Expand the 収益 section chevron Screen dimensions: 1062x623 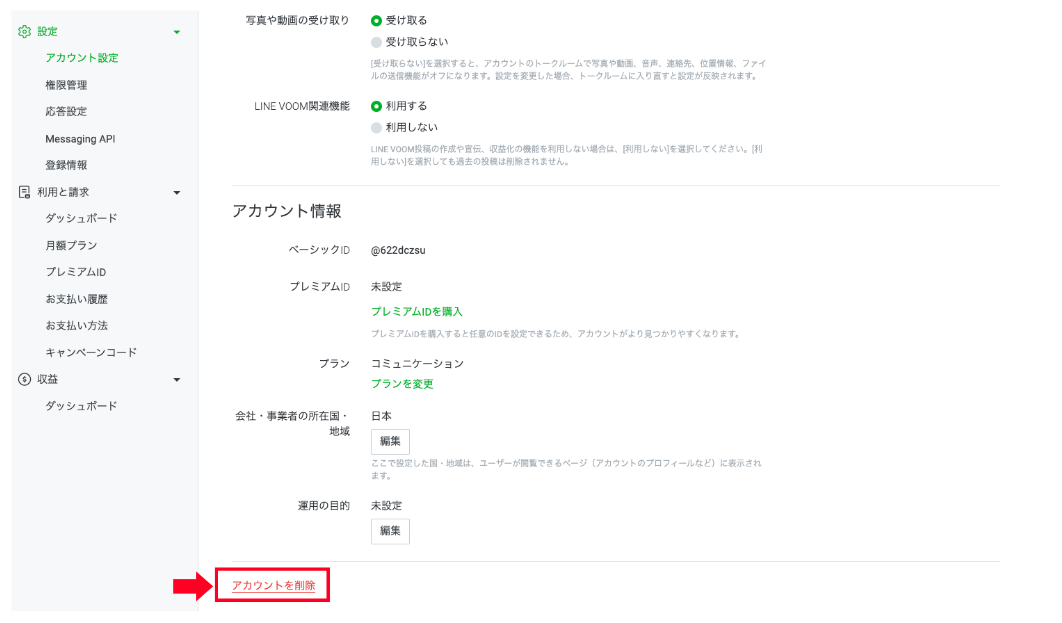click(176, 379)
